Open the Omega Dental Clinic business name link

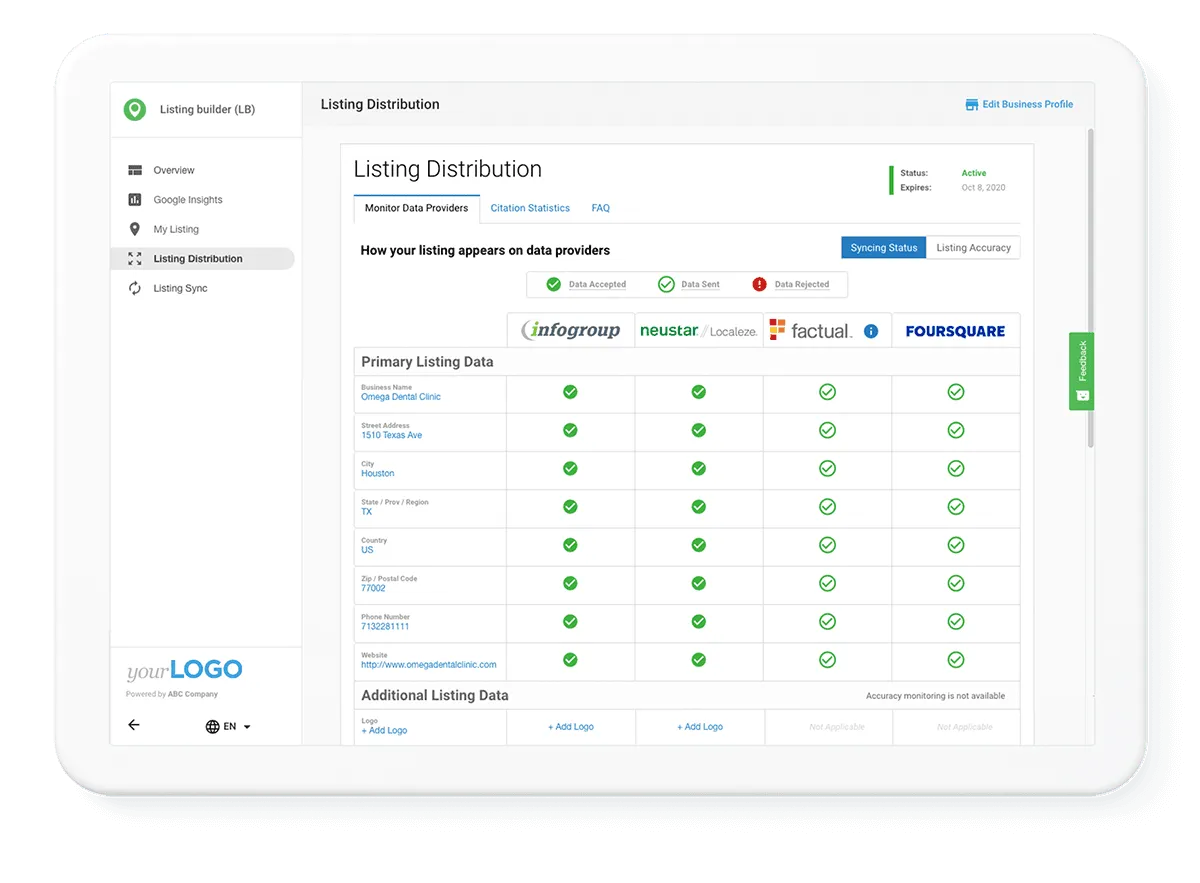pyautogui.click(x=400, y=397)
